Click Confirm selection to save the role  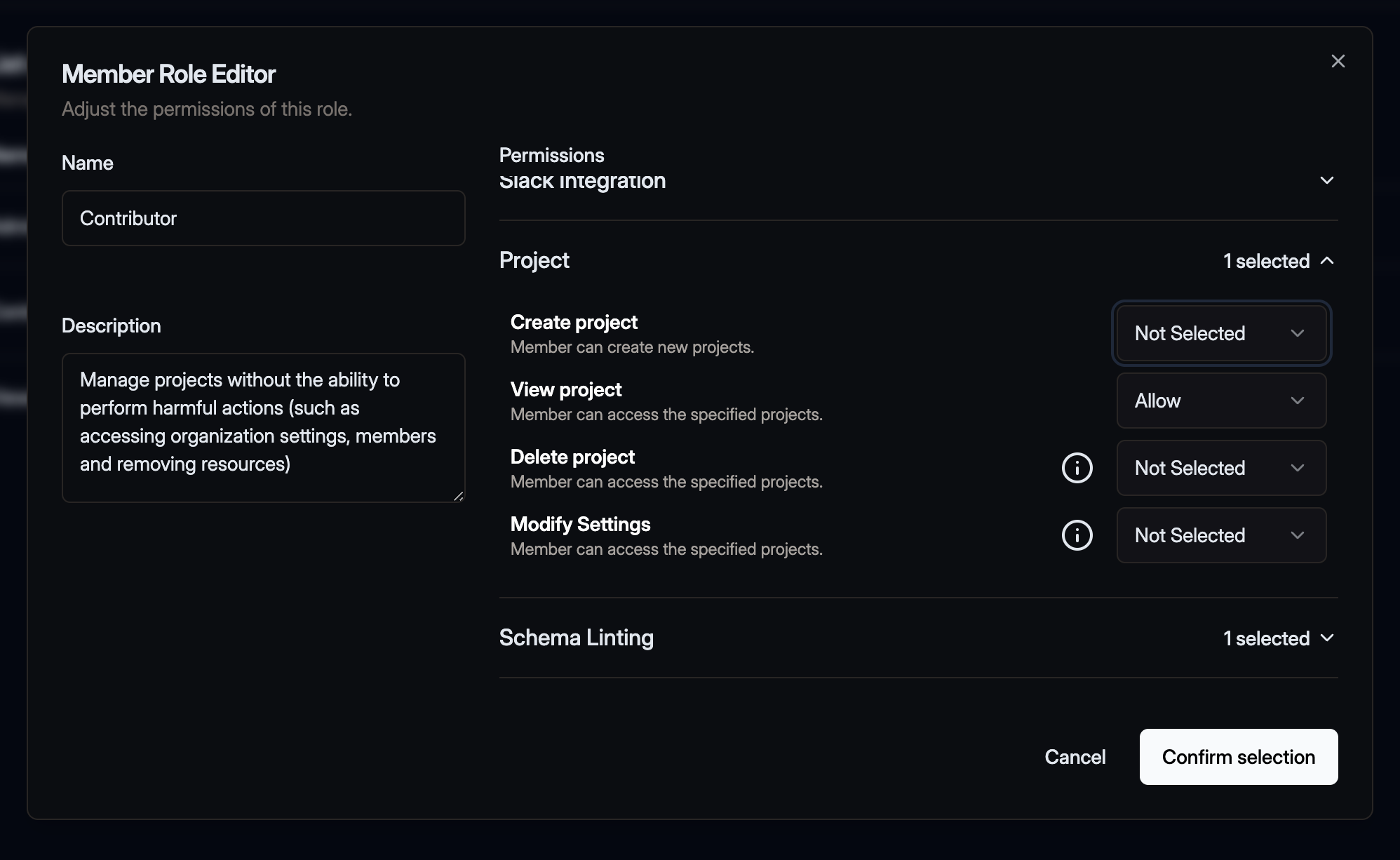point(1239,757)
